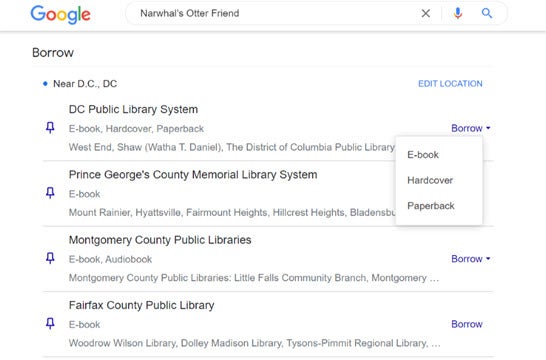Open the DC Public Library Borrow dropdown
This screenshot has width=546, height=360.
click(x=471, y=128)
